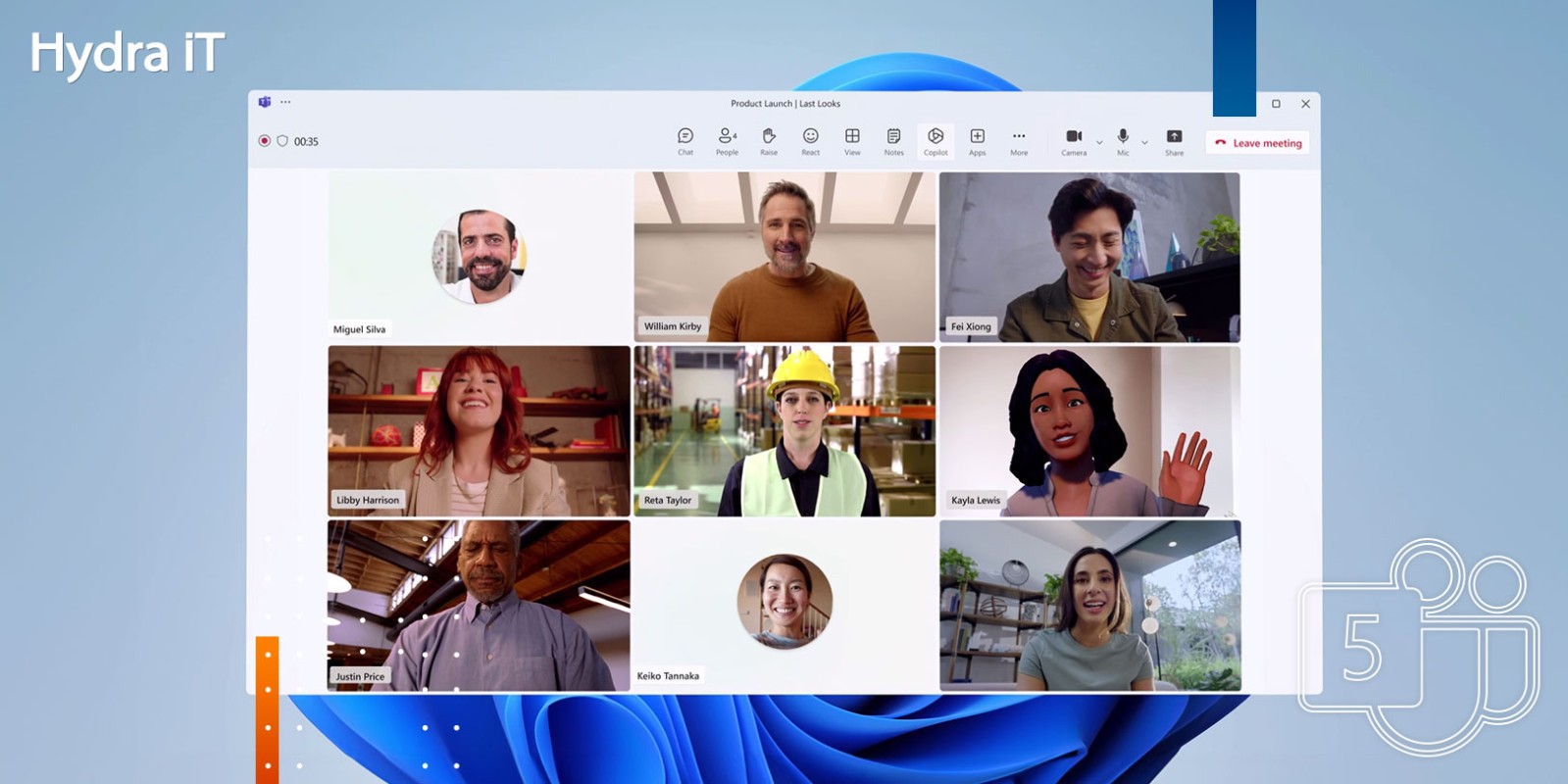
Task: Click the recording indicator icon
Action: pos(264,141)
